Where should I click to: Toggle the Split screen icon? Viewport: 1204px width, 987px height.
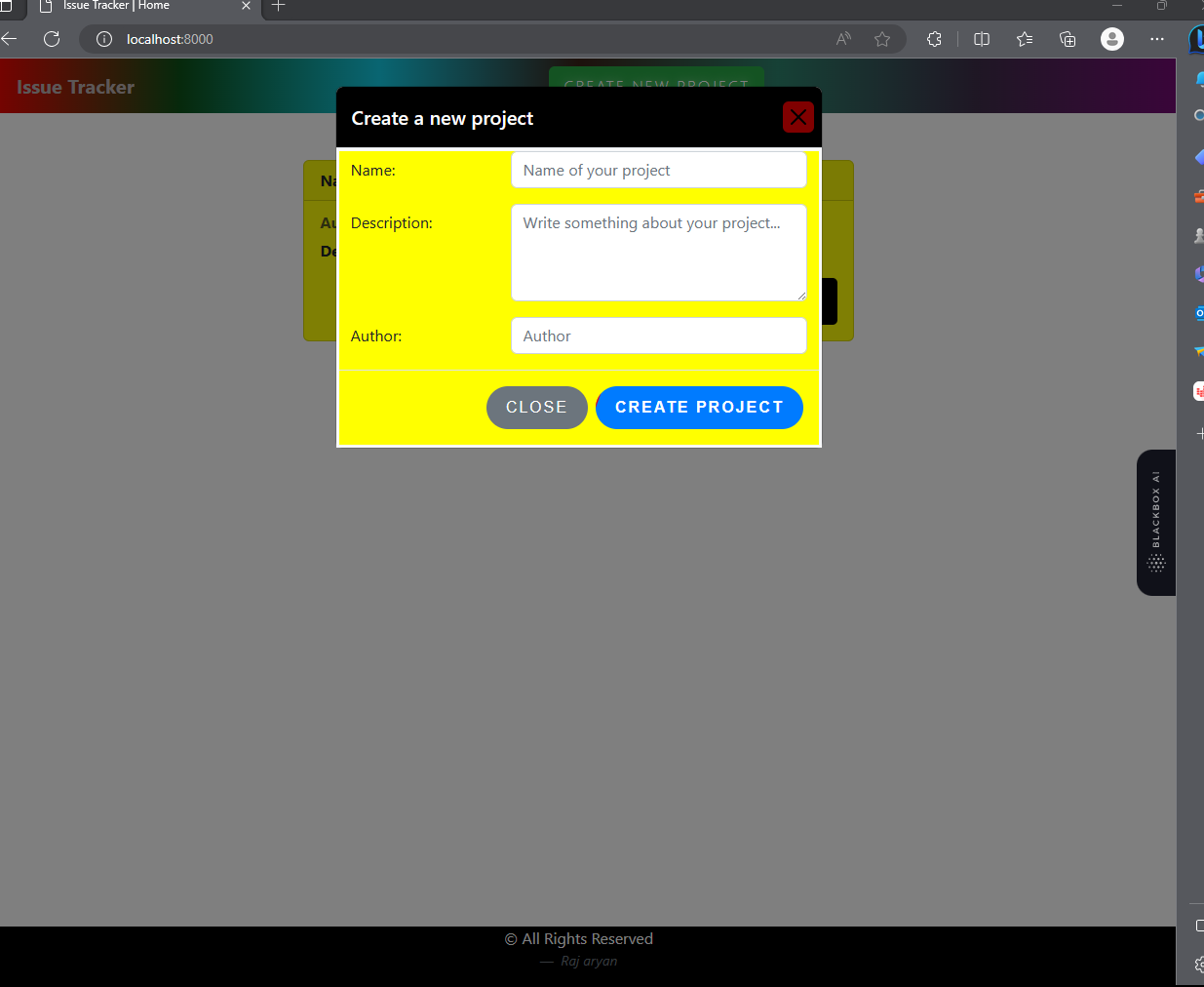click(x=982, y=39)
